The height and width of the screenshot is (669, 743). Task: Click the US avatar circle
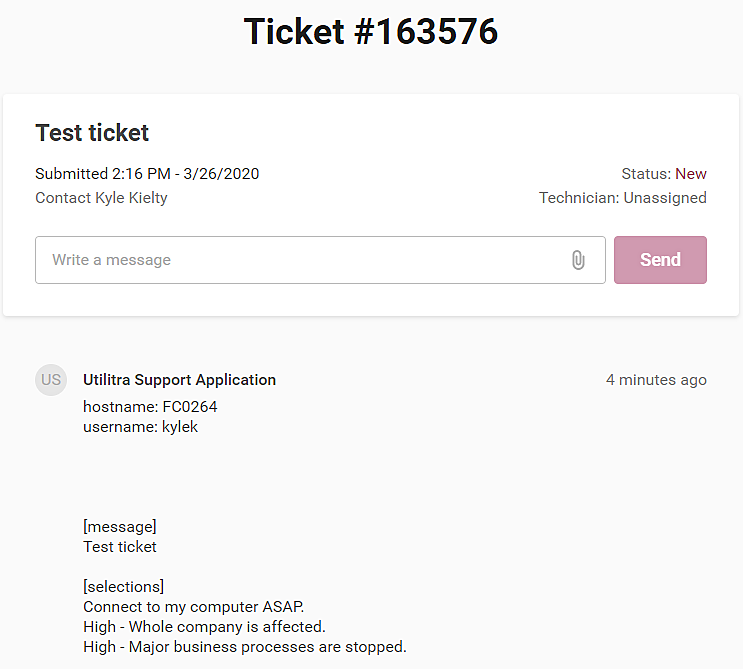point(51,380)
